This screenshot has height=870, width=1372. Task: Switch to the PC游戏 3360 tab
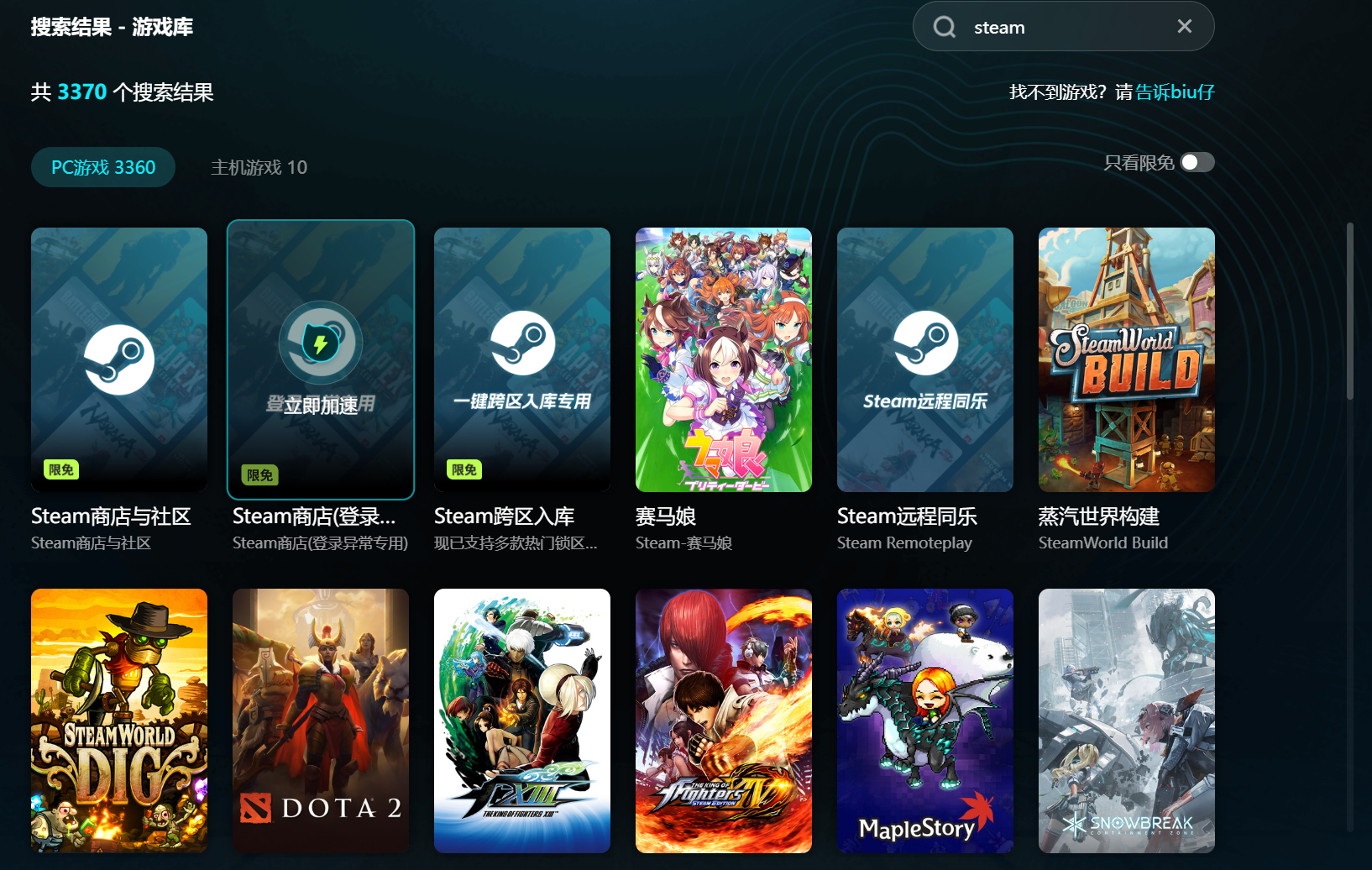[x=103, y=167]
